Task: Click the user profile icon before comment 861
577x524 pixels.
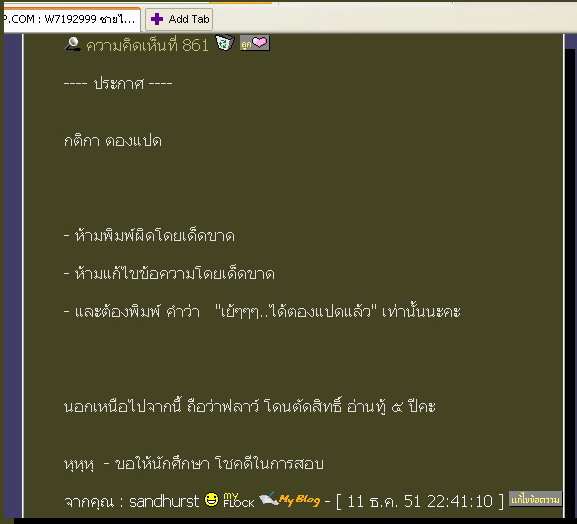Action: point(73,44)
